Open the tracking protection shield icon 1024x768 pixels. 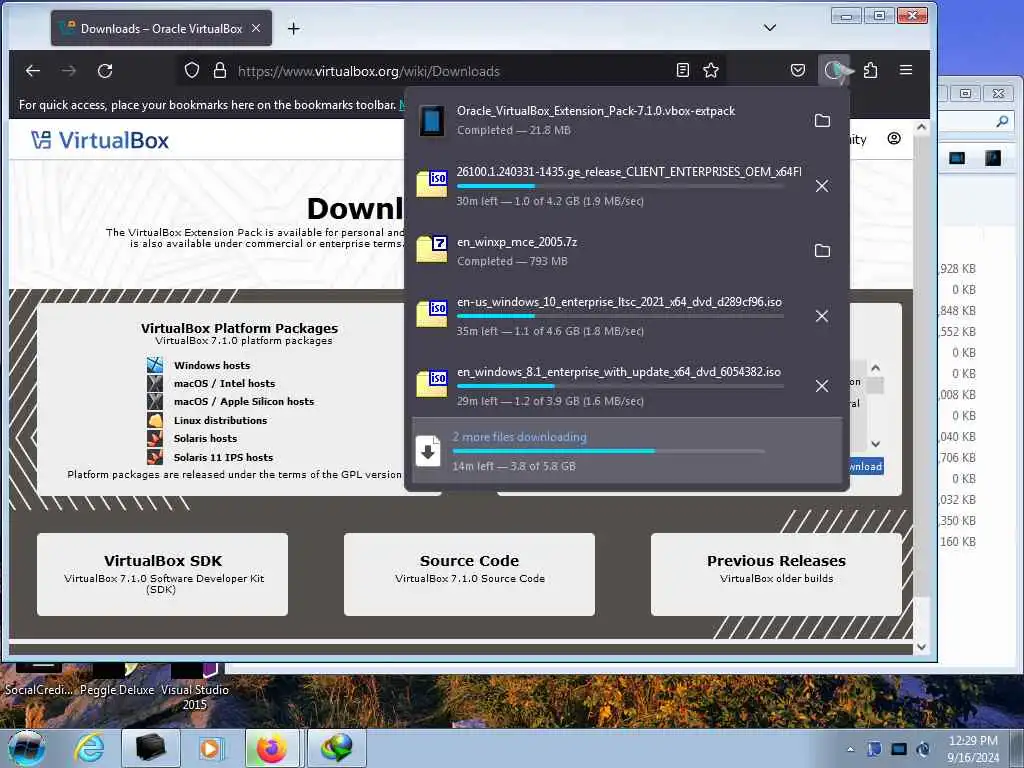191,71
